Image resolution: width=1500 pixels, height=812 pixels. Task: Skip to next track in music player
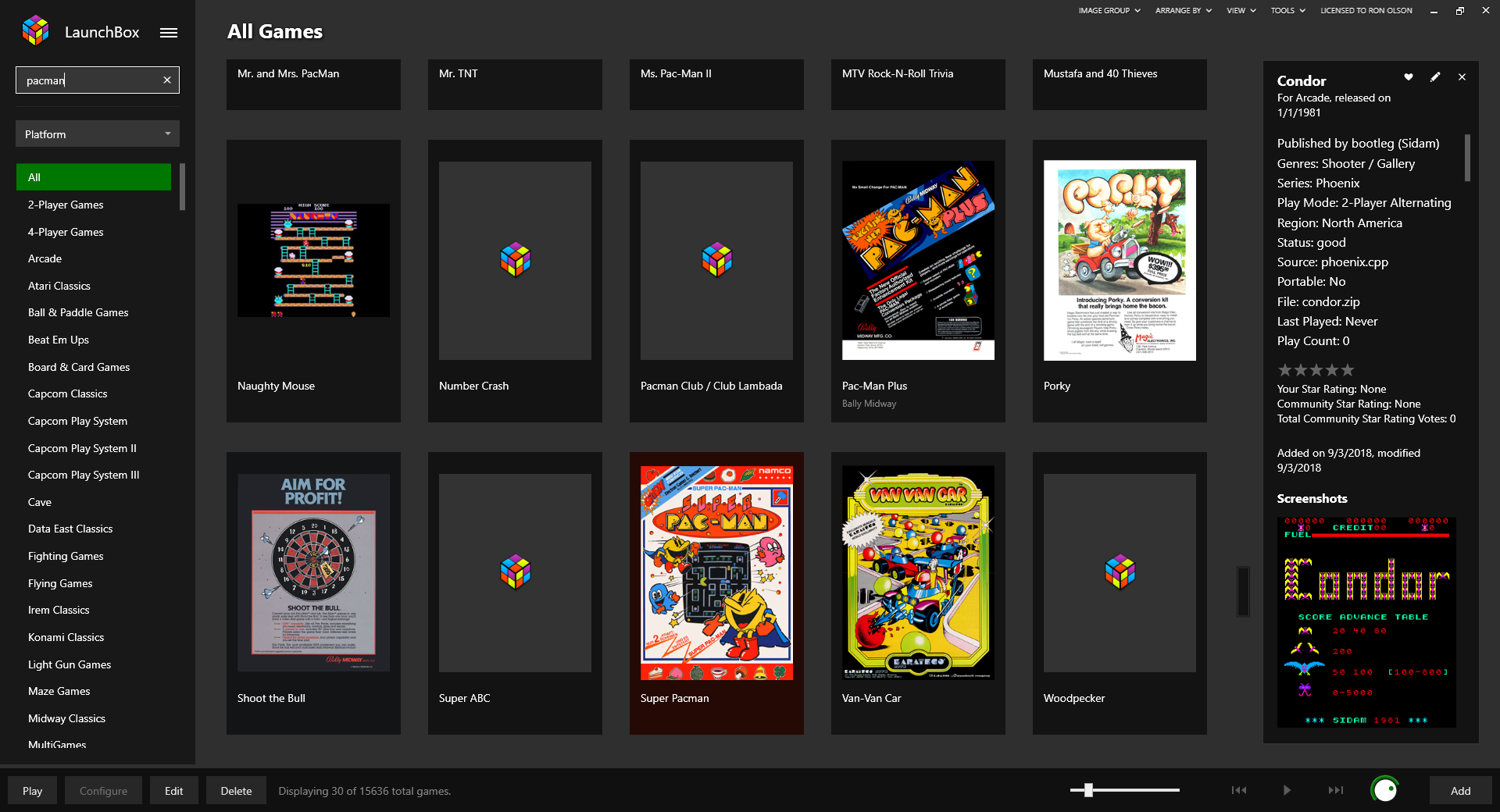pyautogui.click(x=1336, y=790)
